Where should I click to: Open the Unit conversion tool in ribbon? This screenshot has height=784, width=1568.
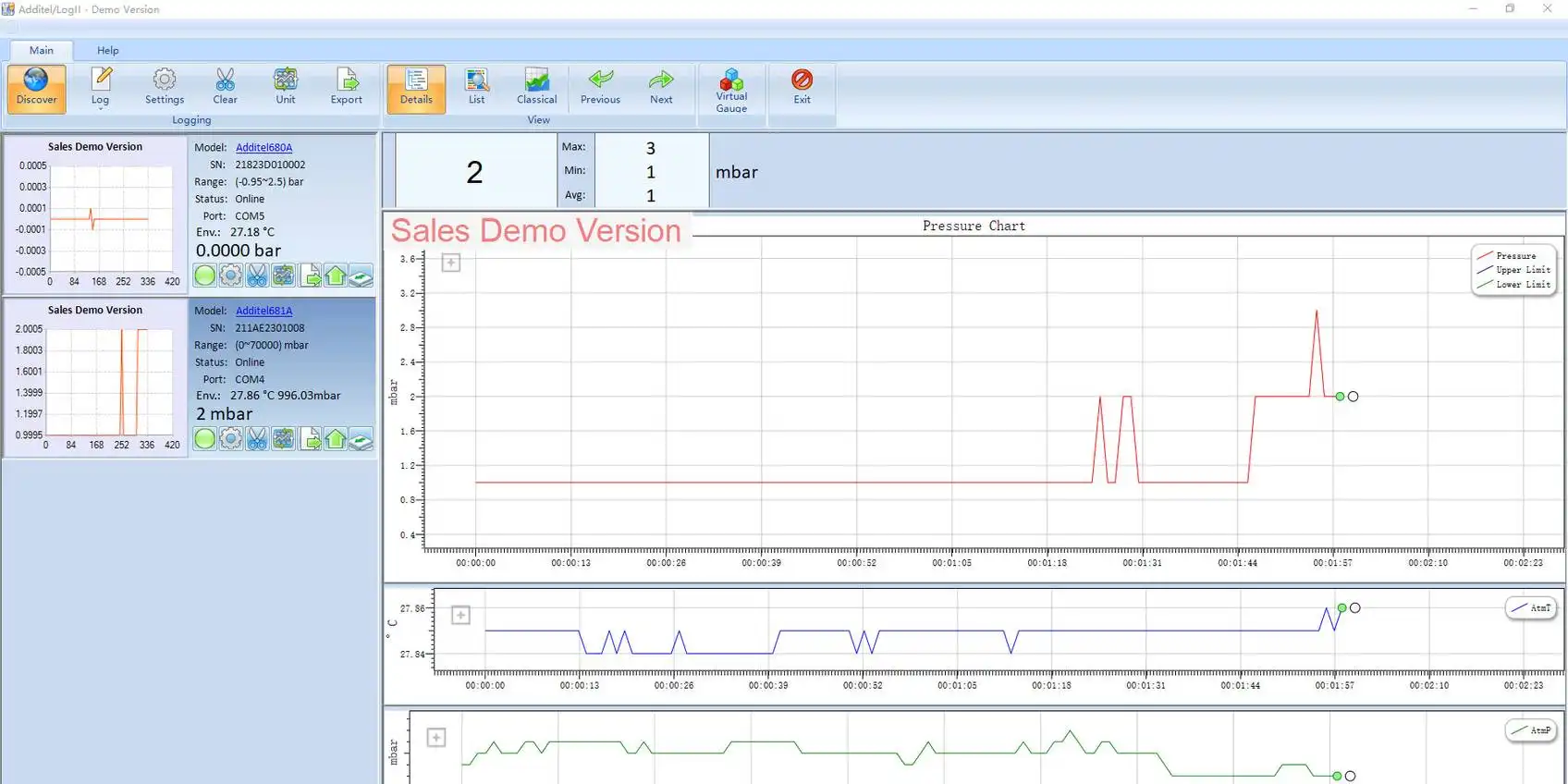[286, 87]
